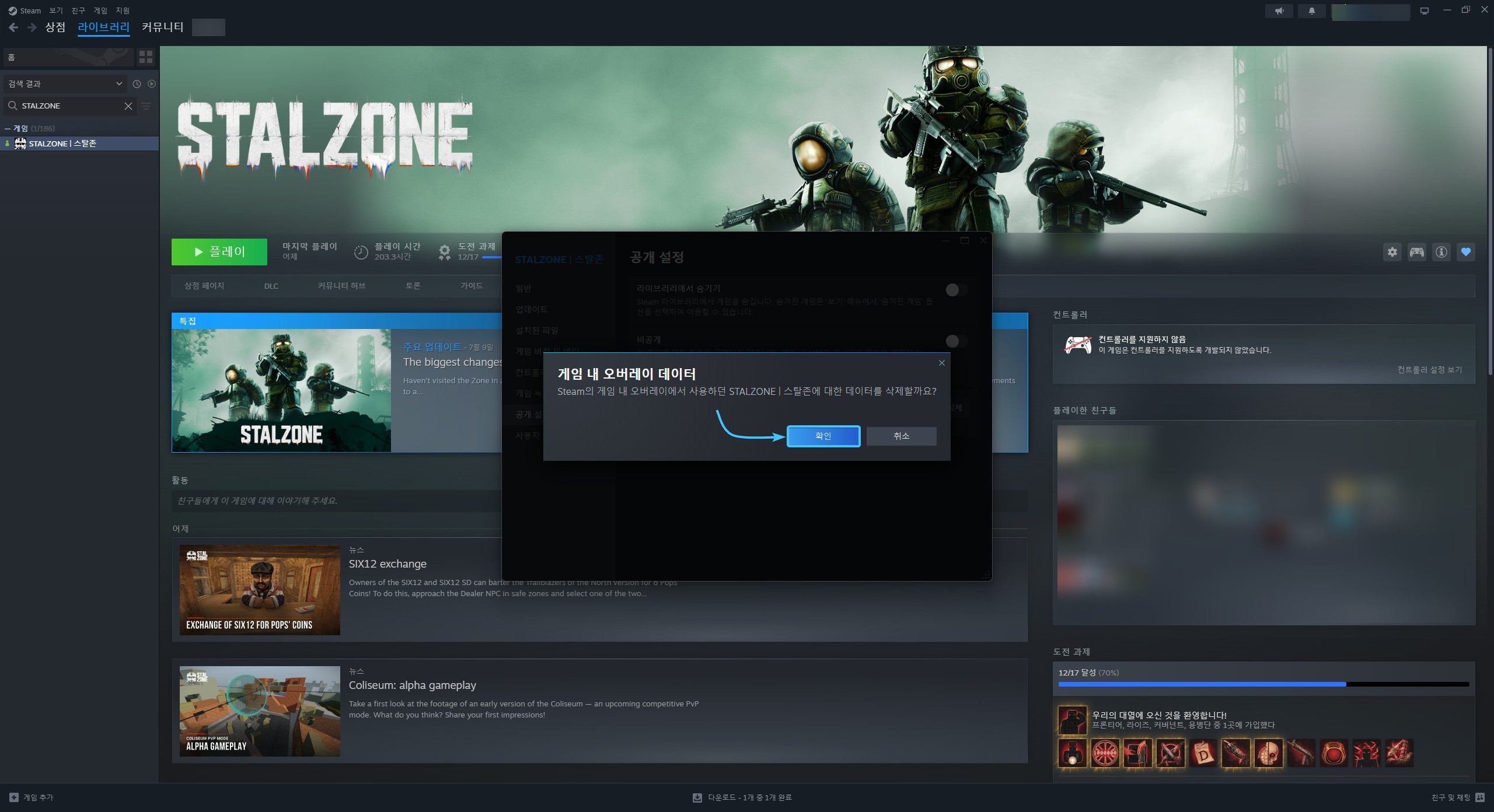This screenshot has width=1494, height=812.
Task: Open the megaphone announcements icon
Action: pyautogui.click(x=1279, y=11)
